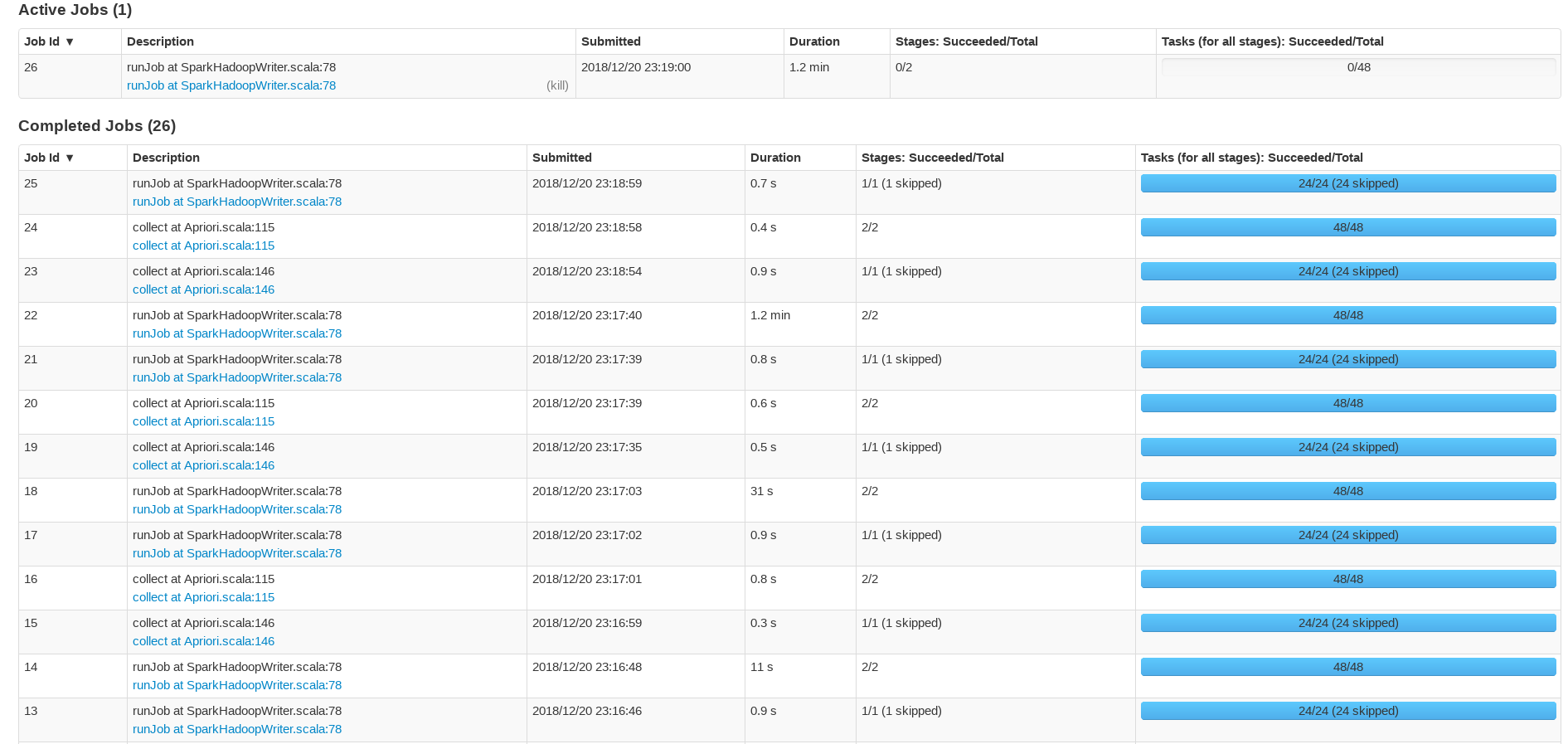Kill active job 26 via the (kill) link
This screenshot has width=1568, height=744.
pyautogui.click(x=557, y=85)
